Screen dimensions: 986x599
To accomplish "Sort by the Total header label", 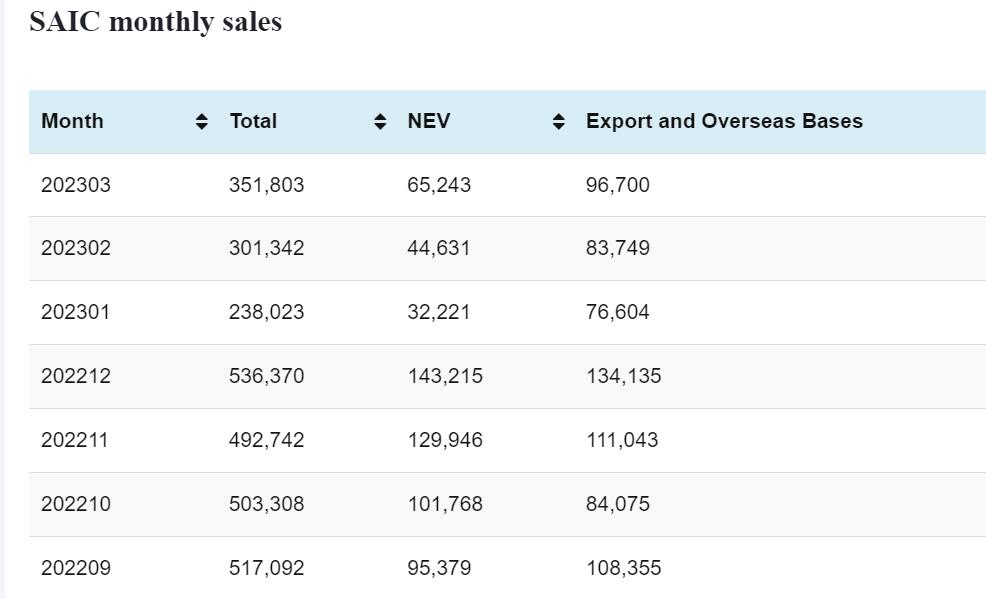I will tap(253, 121).
